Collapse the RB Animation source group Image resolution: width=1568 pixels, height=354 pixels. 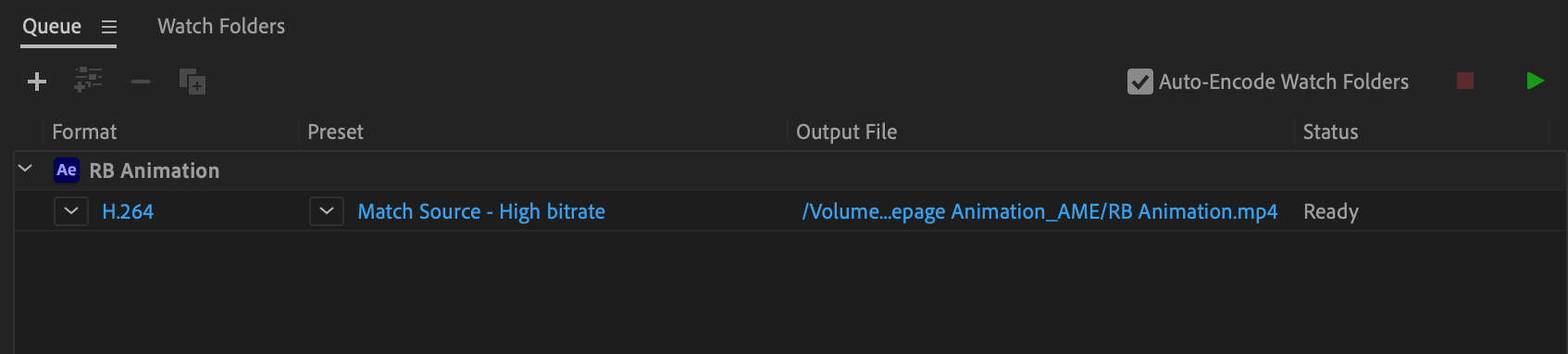[x=26, y=169]
